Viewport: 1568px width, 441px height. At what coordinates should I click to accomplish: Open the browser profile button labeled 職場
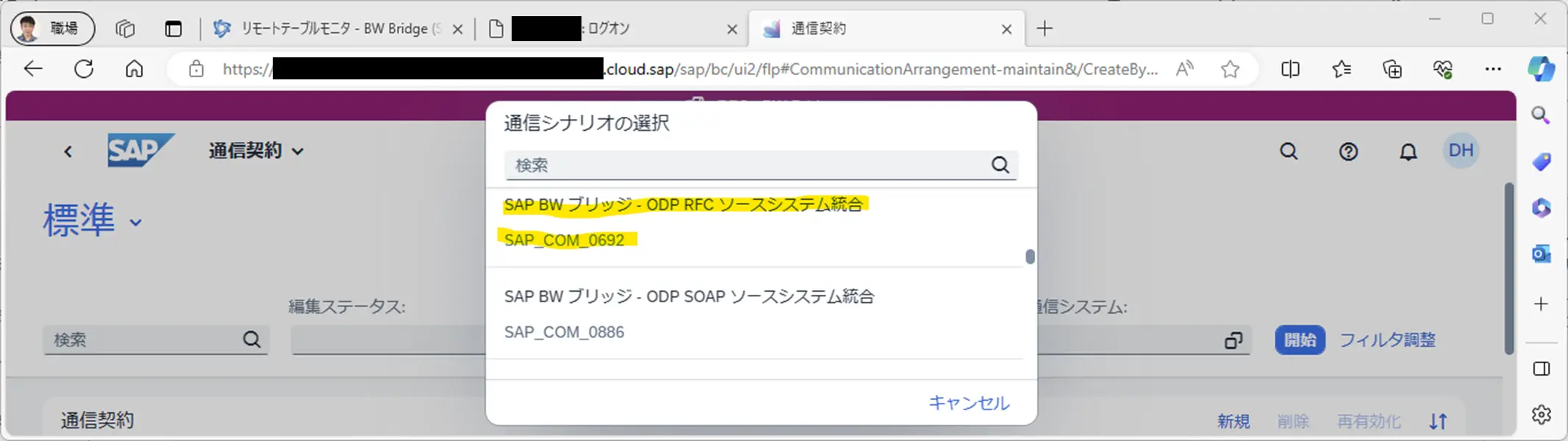(52, 29)
